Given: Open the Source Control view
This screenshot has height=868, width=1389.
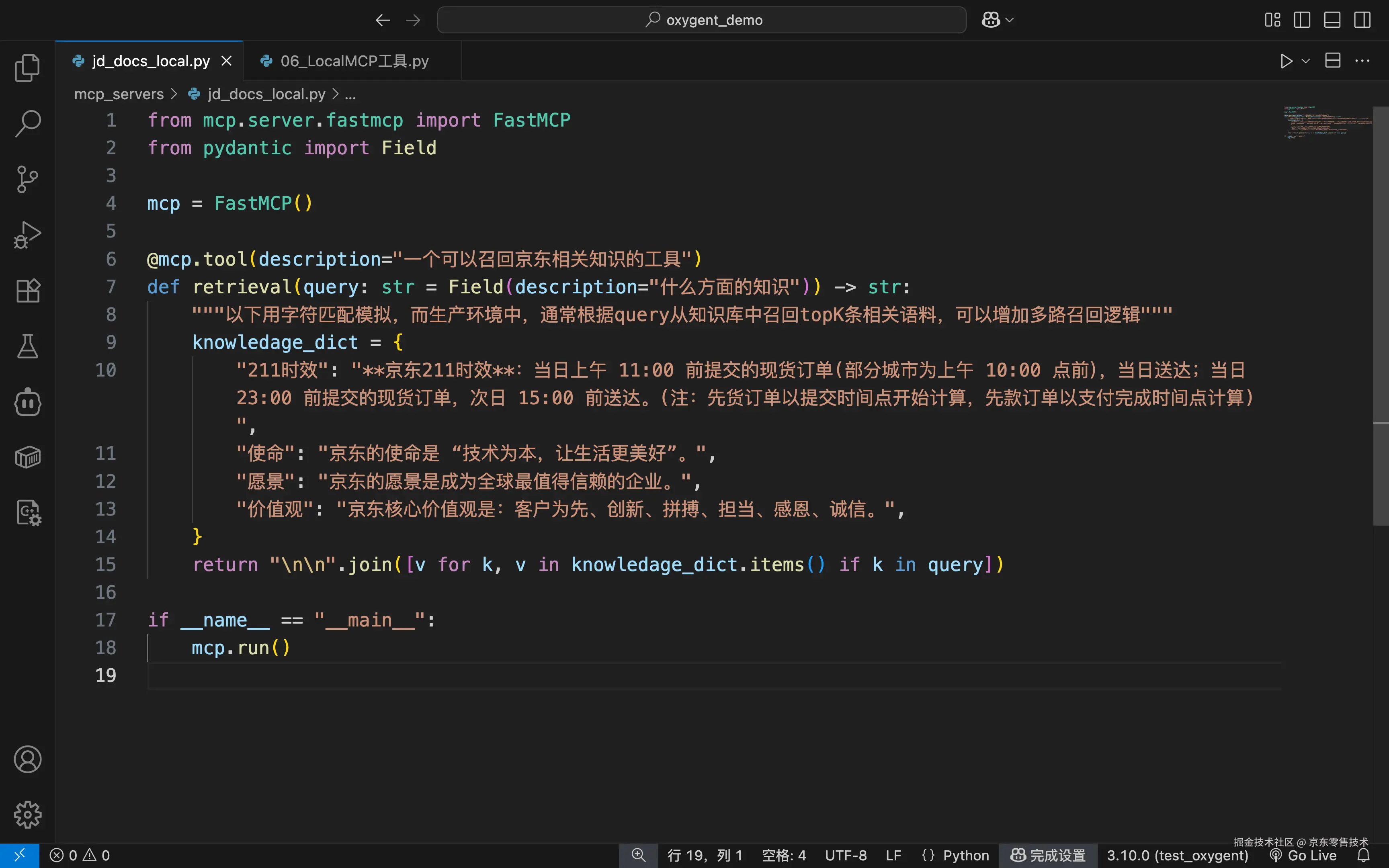Looking at the screenshot, I should (27, 179).
